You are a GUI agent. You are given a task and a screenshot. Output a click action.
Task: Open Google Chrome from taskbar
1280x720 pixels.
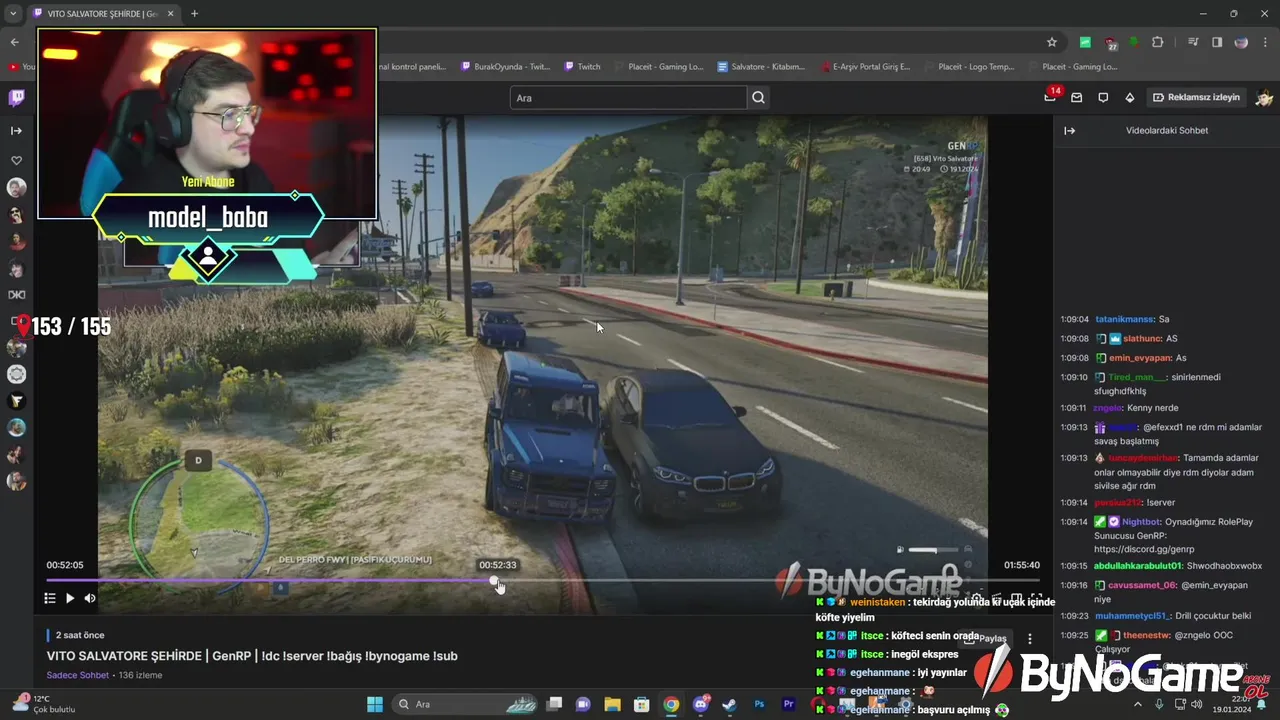(671, 704)
